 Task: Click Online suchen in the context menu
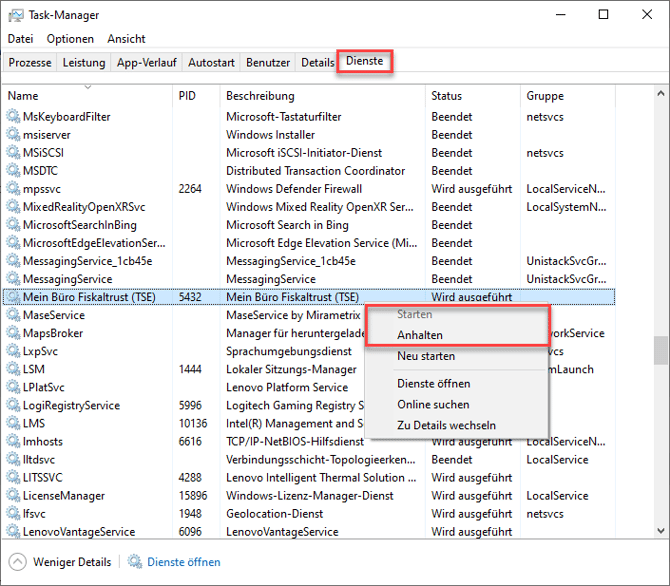[x=433, y=404]
